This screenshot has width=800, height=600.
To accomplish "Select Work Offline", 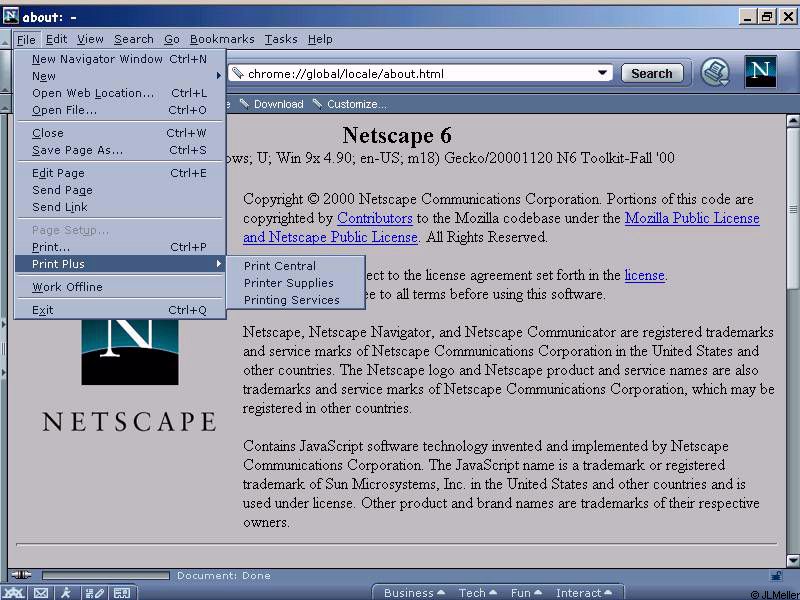I will [120, 287].
